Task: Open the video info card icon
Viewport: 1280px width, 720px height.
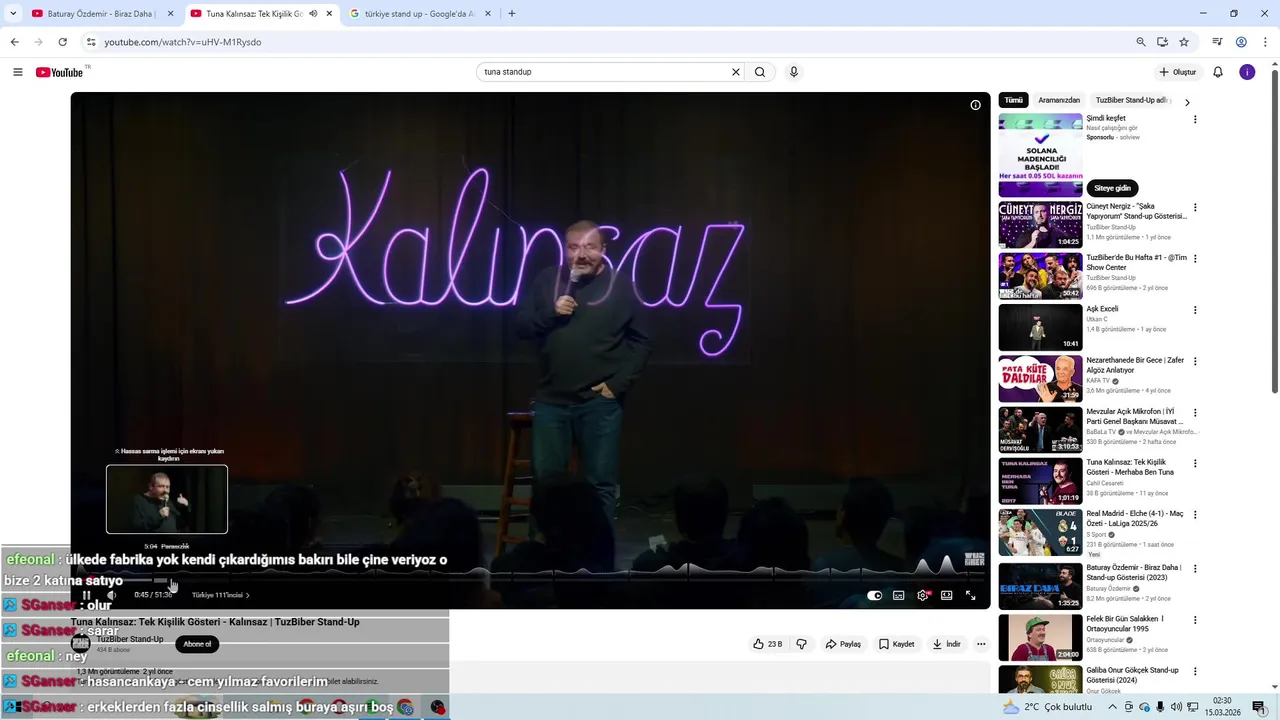Action: (975, 105)
